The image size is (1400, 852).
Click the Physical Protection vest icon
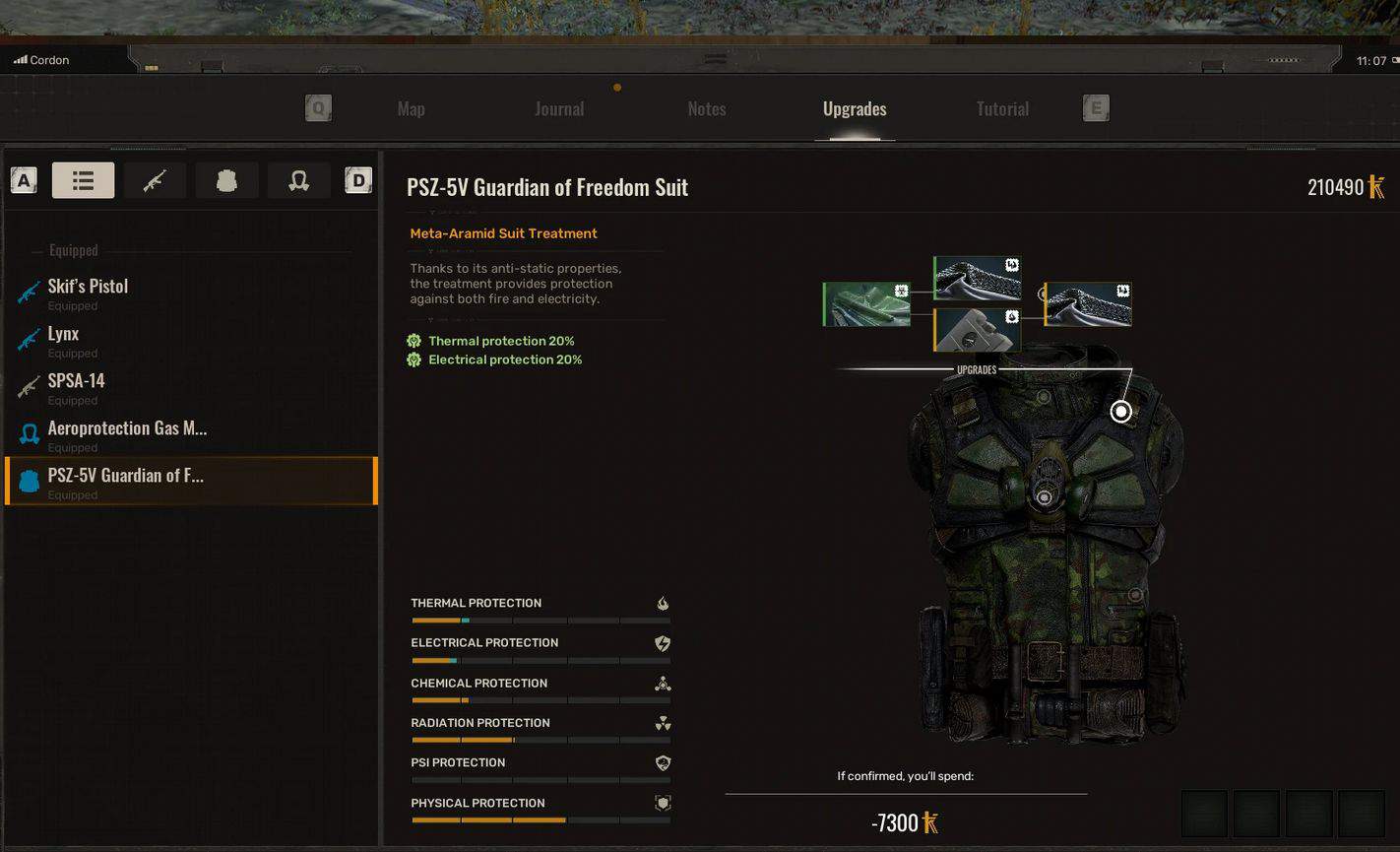662,802
